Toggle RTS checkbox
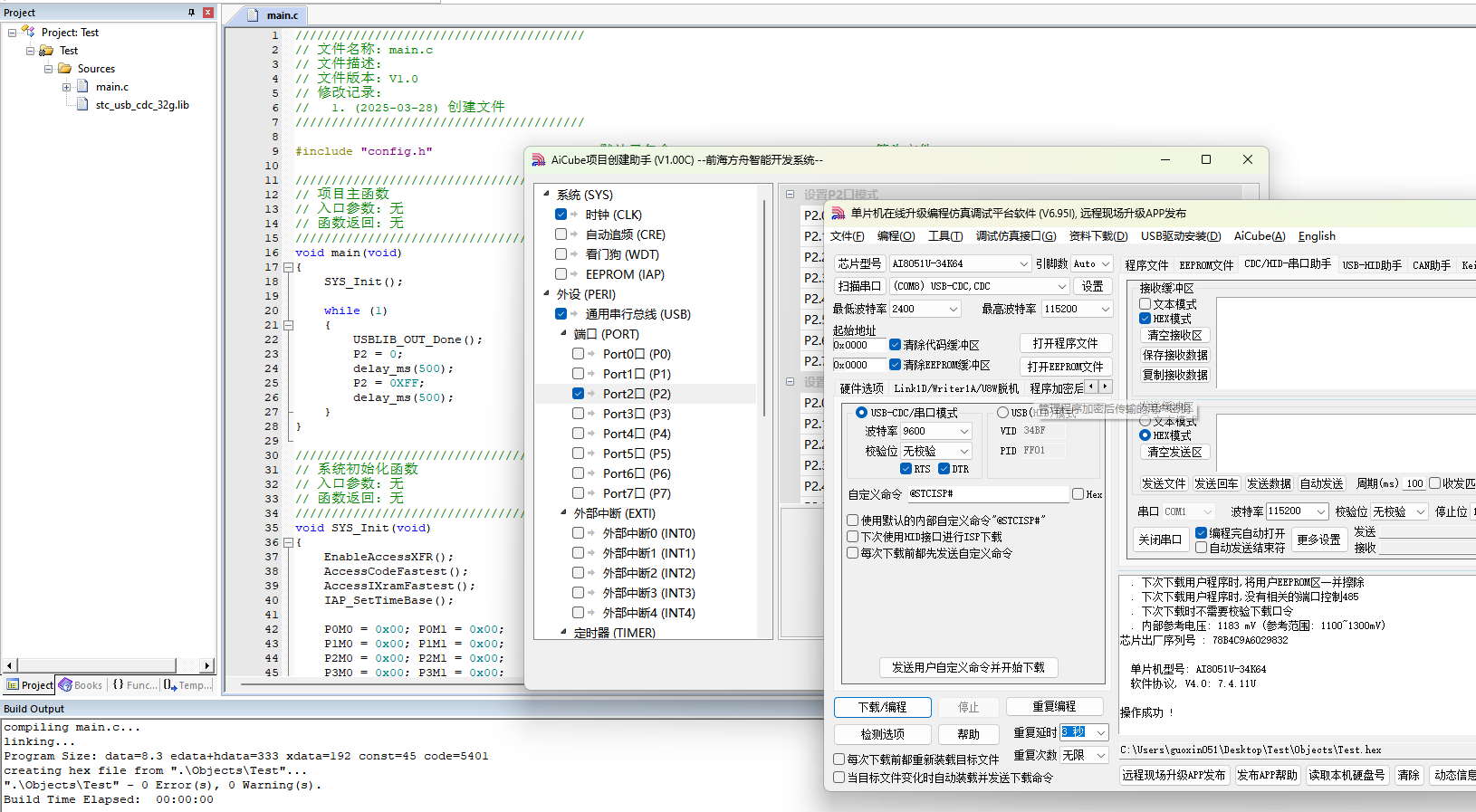This screenshot has width=1476, height=812. point(906,469)
